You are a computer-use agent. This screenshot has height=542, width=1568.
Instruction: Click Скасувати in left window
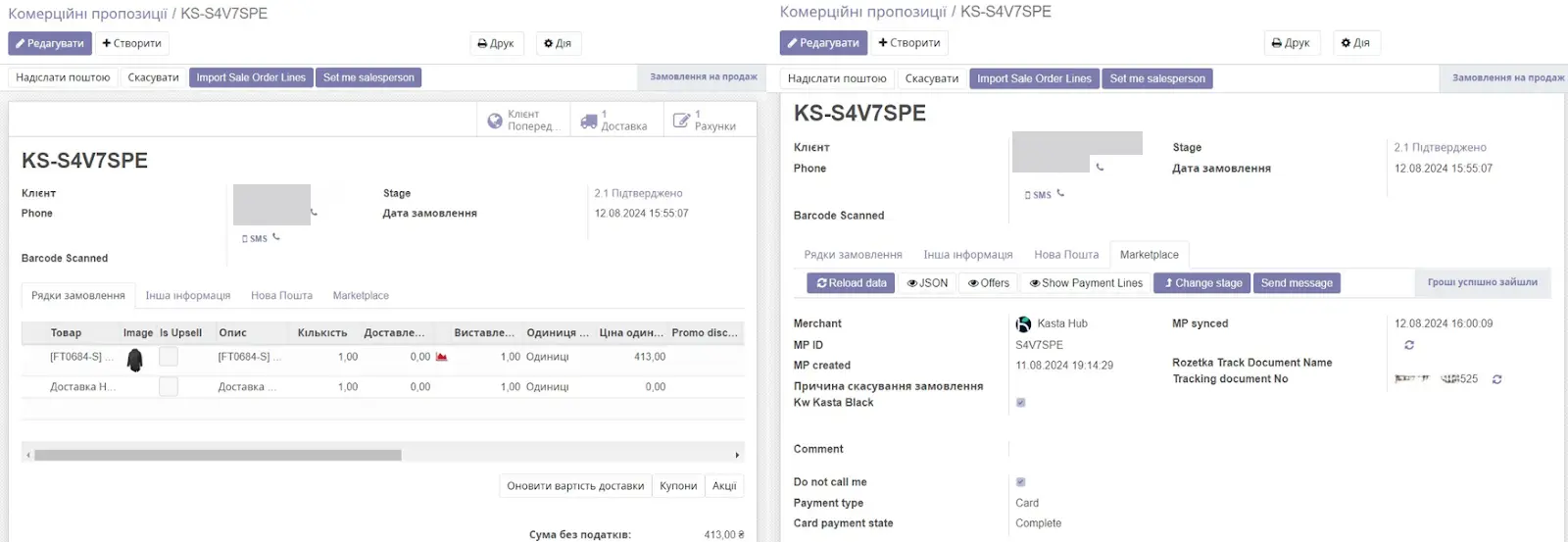(x=153, y=77)
